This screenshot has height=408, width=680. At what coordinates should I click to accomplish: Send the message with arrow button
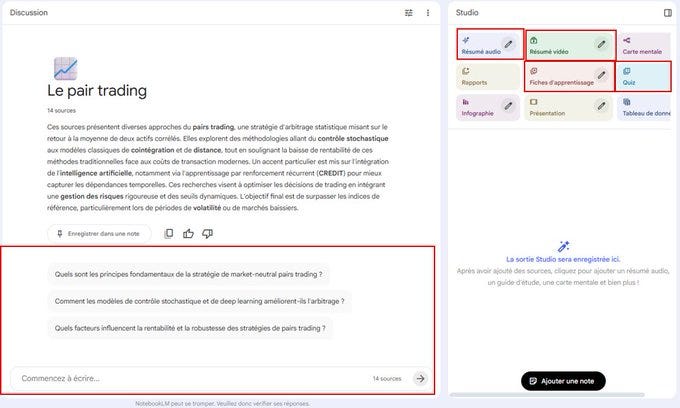420,379
